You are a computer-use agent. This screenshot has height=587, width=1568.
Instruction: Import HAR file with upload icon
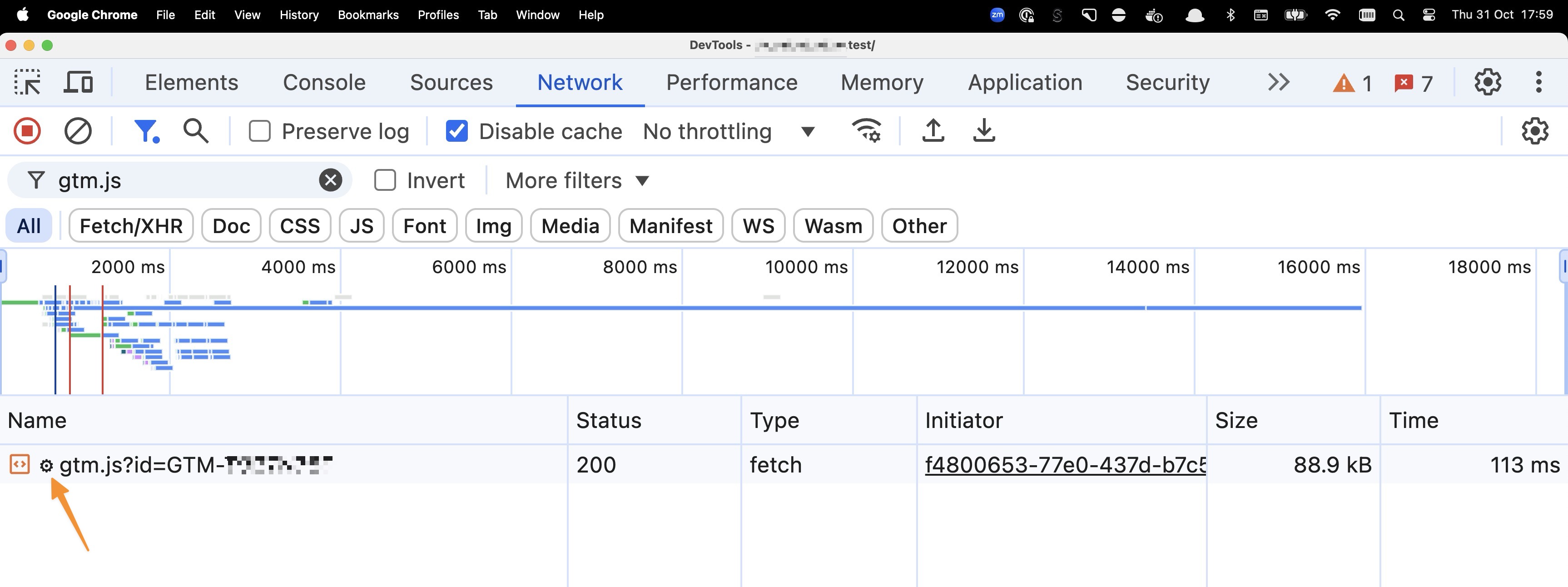[x=933, y=130]
